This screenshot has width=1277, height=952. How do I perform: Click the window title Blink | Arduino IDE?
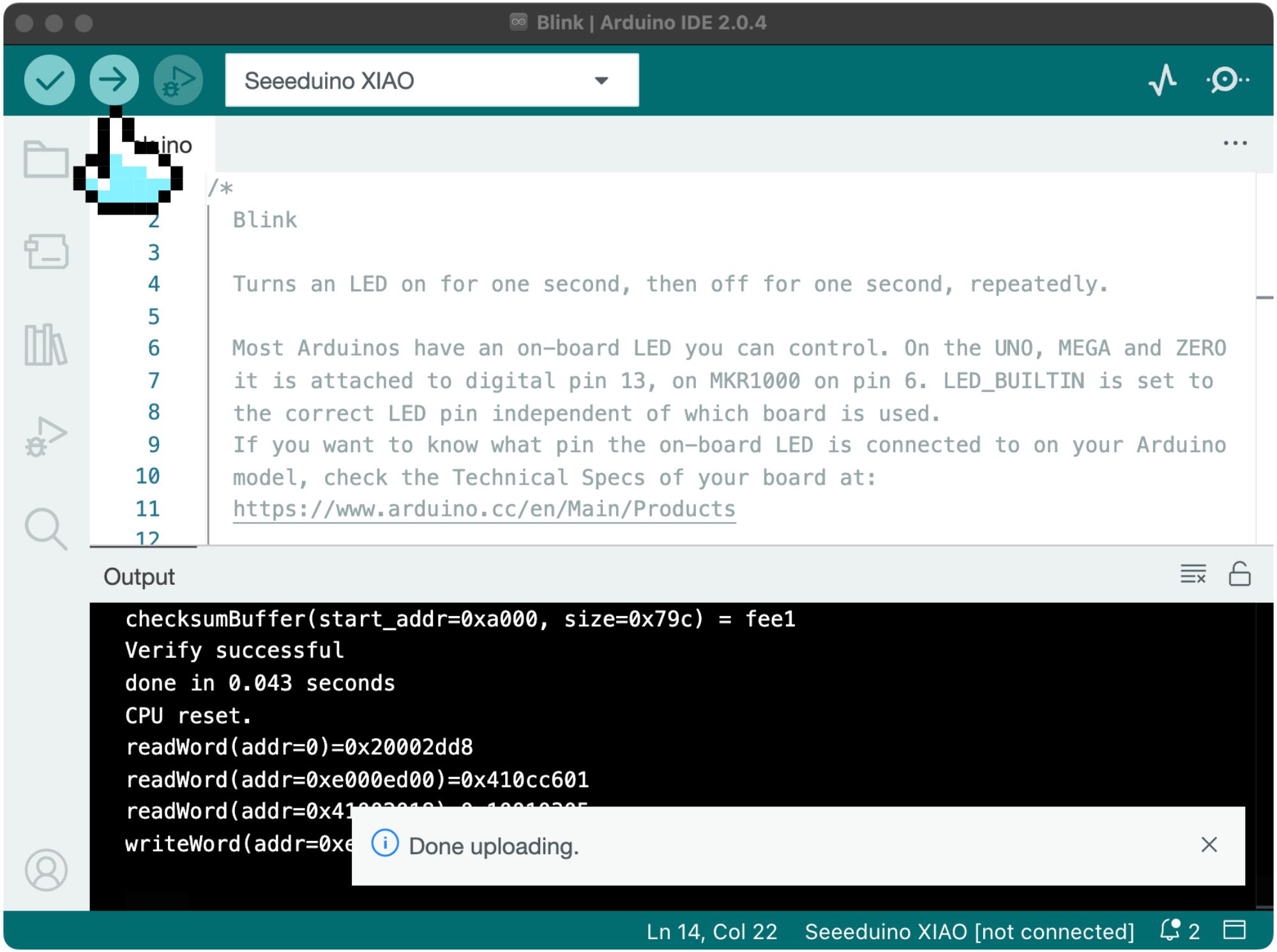pos(651,22)
